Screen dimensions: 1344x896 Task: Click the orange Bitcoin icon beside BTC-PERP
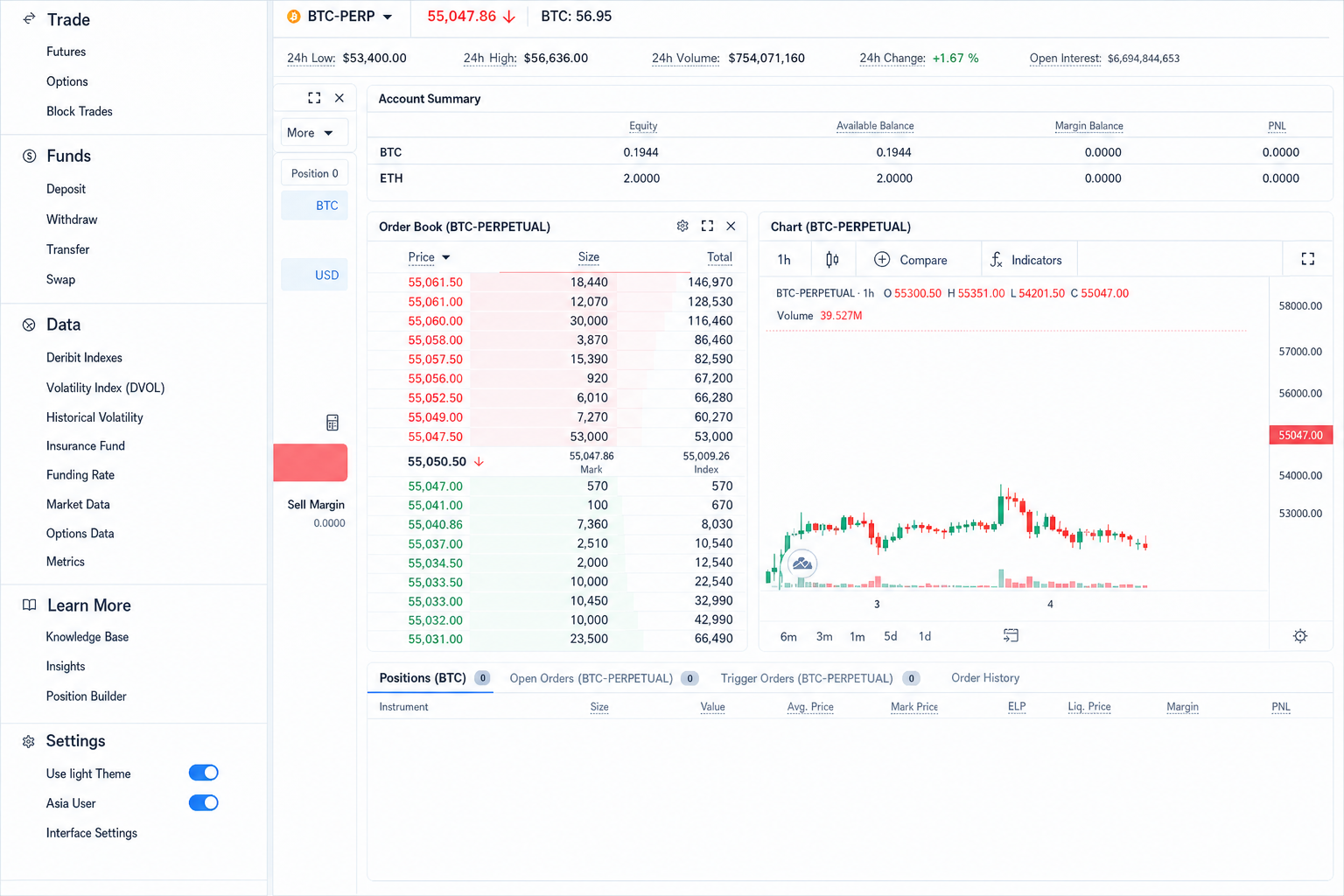click(x=294, y=17)
